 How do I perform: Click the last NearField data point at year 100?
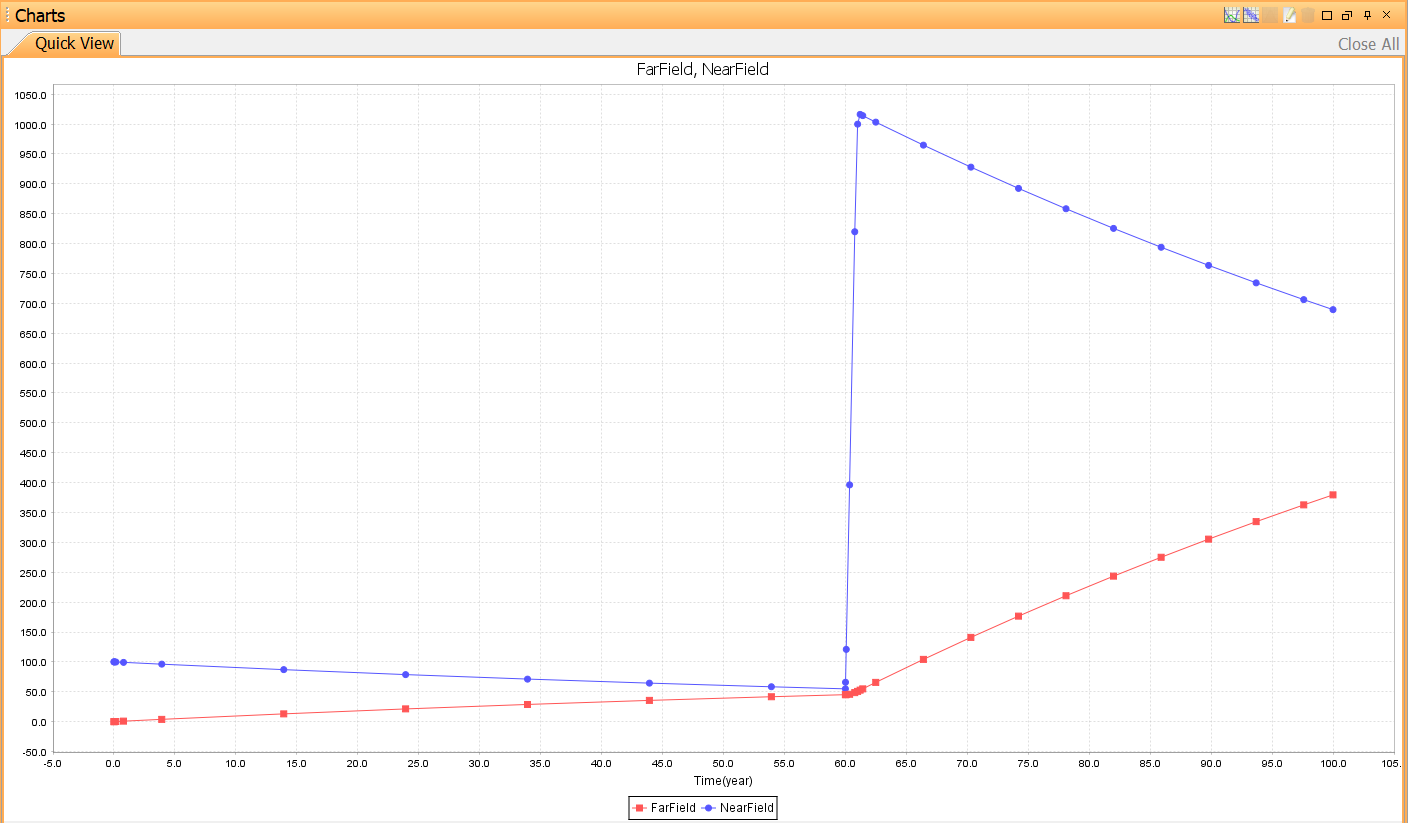[1333, 309]
